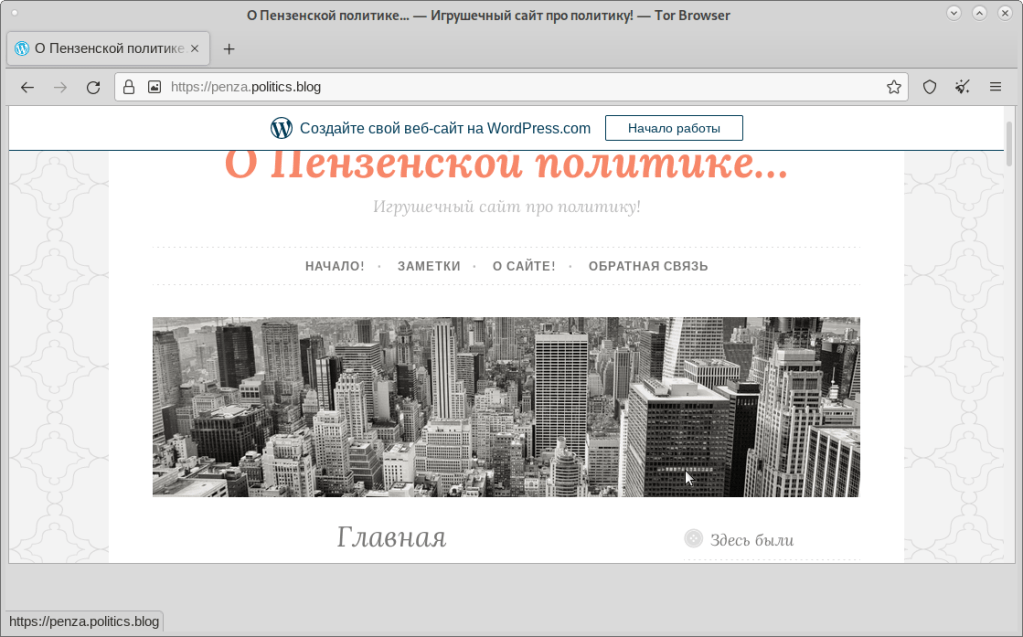Screen dimensions: 1023x637
Task: Open the 'ОБРАТНАЯ СВЯЗЬ' page
Action: tap(648, 266)
